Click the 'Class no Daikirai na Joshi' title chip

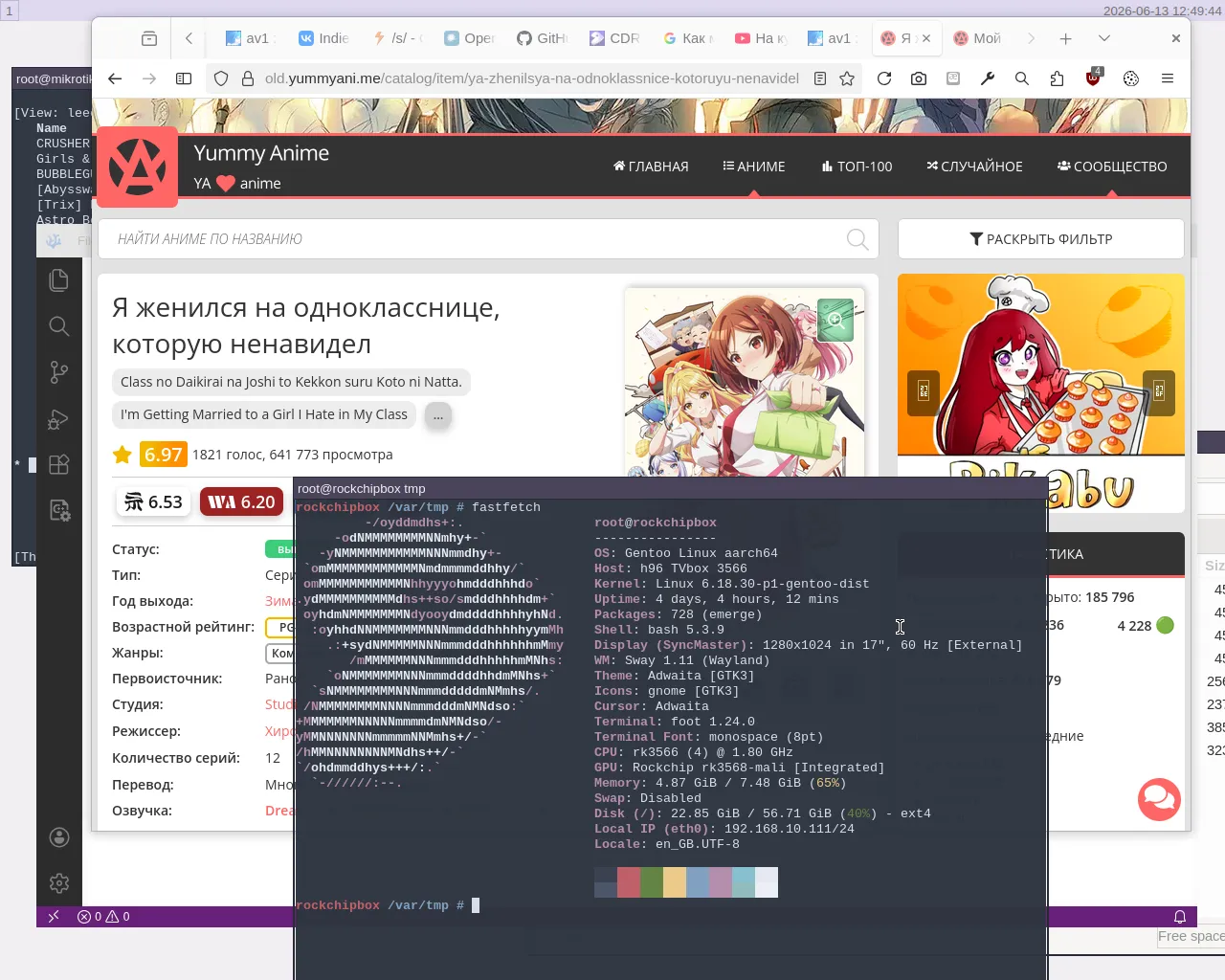pos(291,382)
